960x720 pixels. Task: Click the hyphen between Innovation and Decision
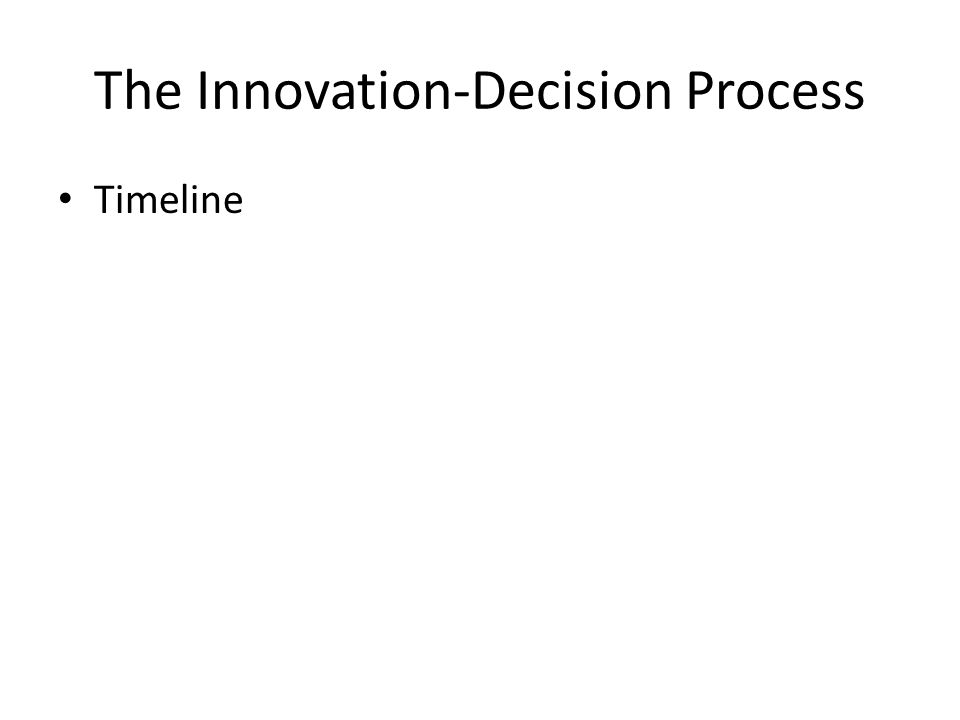pos(463,94)
